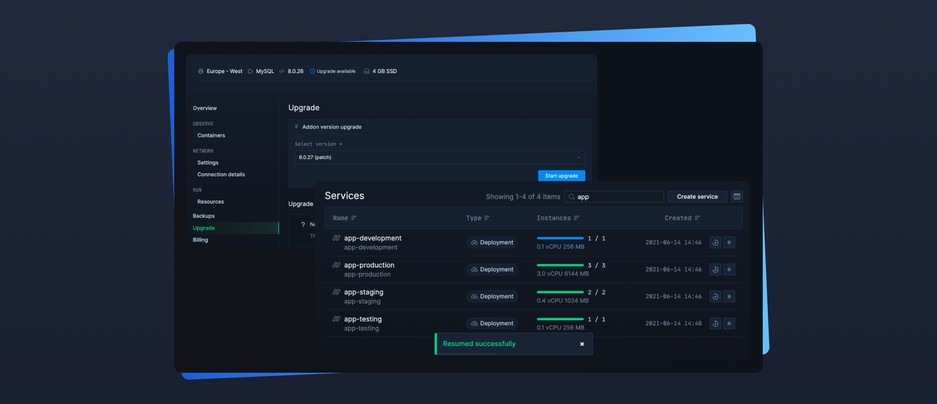
Task: Select the Upgrade sidebar item
Action: pos(235,228)
